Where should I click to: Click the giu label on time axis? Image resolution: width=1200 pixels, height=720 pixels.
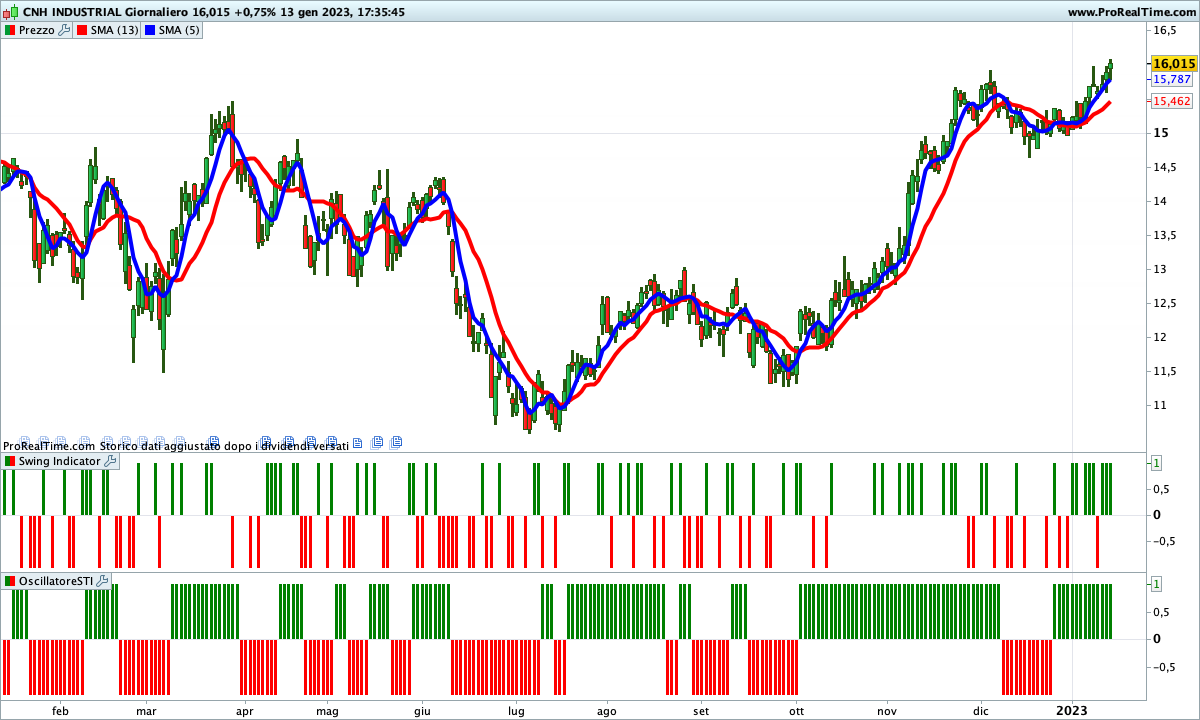422,710
